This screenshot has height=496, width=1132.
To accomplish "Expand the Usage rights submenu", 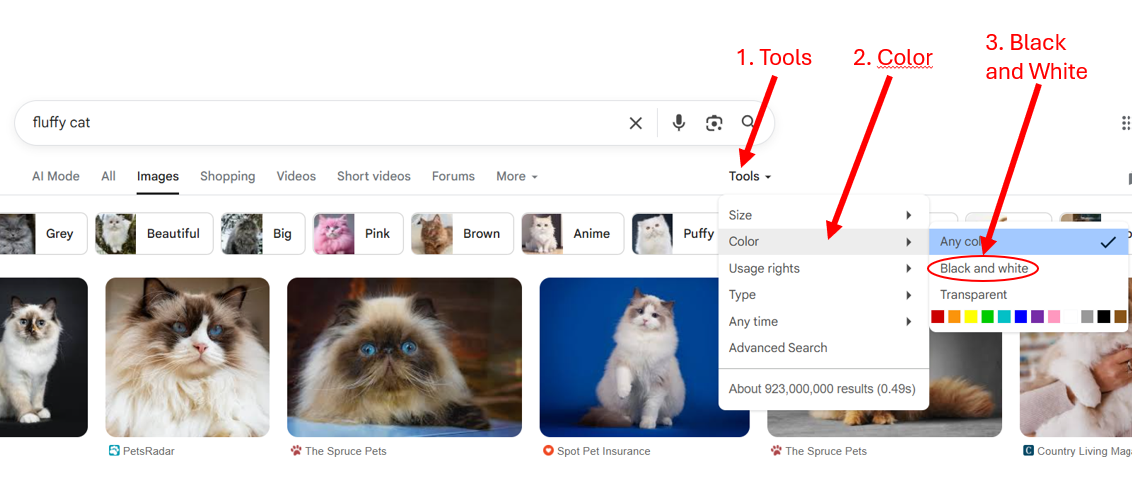I will pyautogui.click(x=823, y=269).
